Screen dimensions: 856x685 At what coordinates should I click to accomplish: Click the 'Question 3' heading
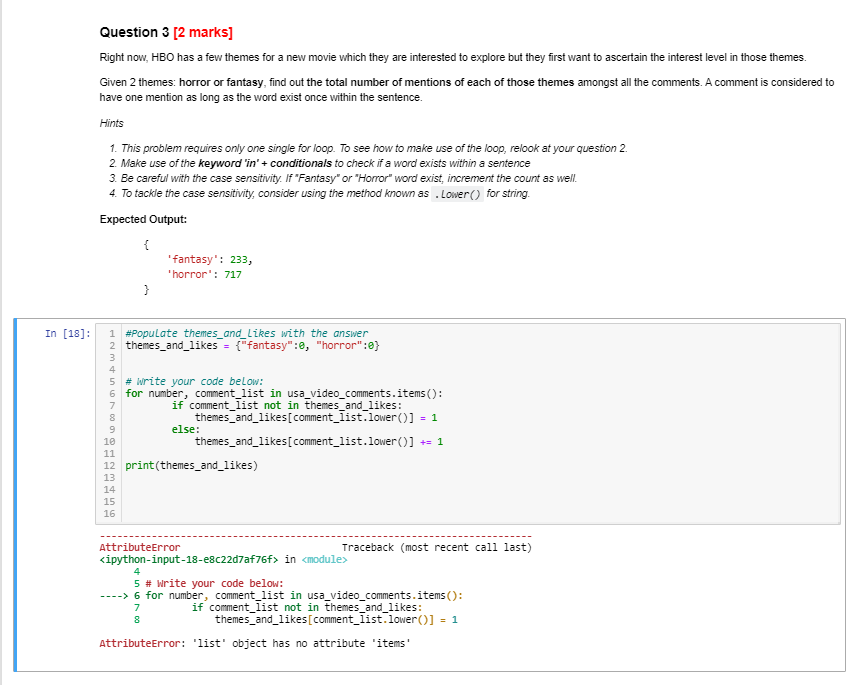(134, 33)
